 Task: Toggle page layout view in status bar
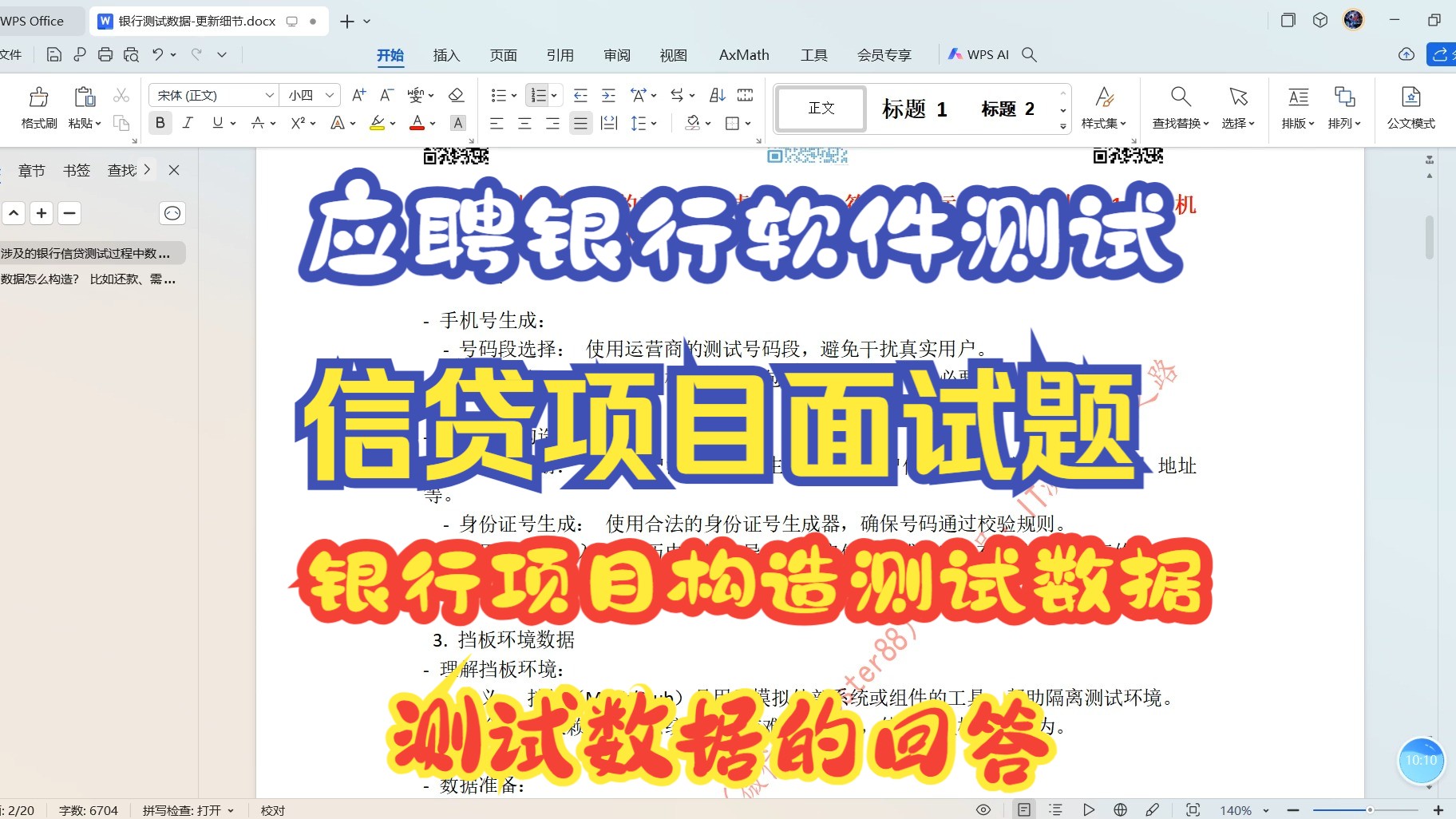(1023, 809)
